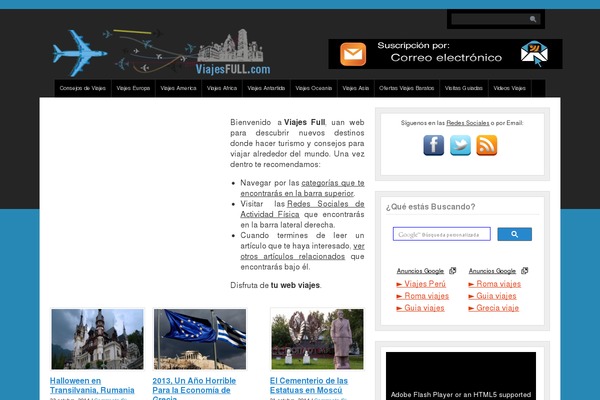This screenshot has width=600, height=400.
Task: Click the Google custom search input field
Action: (x=442, y=234)
